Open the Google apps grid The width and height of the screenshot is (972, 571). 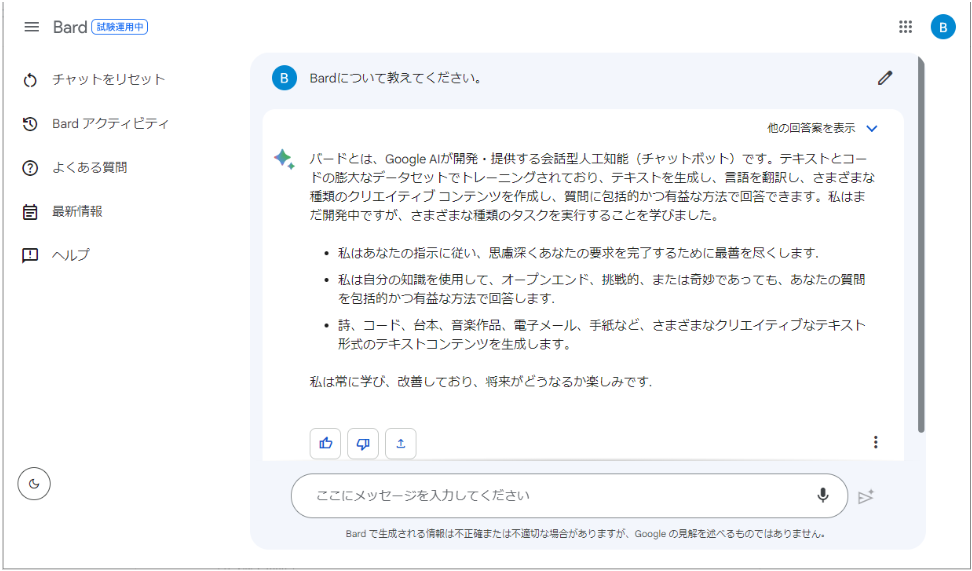pyautogui.click(x=905, y=27)
